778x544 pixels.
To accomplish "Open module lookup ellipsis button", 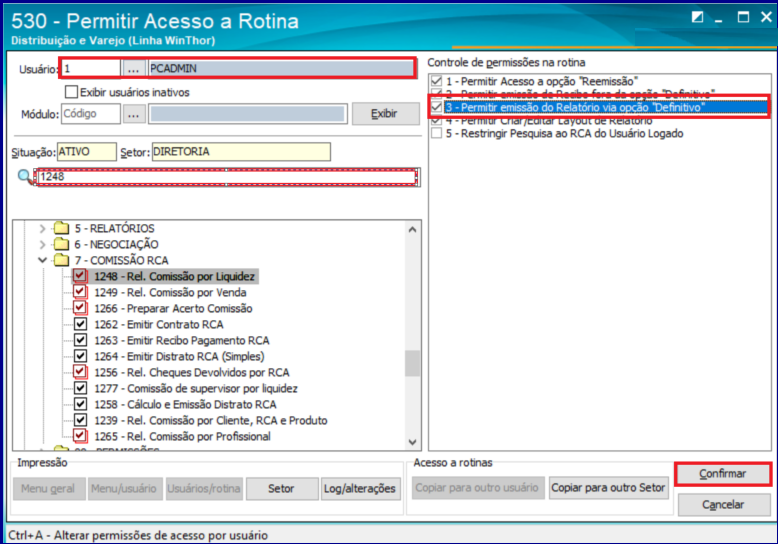I will (x=133, y=114).
